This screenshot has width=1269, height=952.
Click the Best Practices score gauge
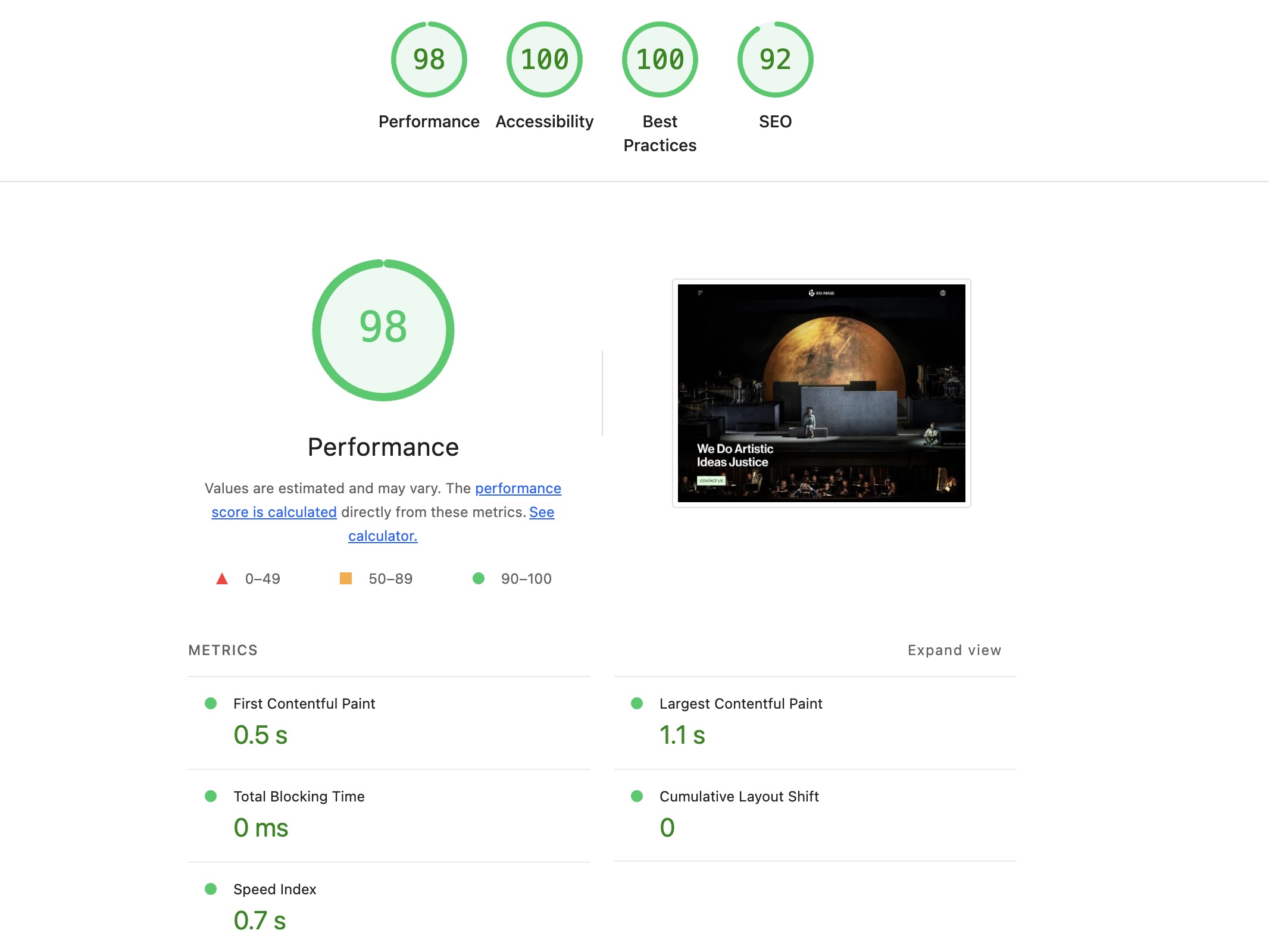click(659, 59)
